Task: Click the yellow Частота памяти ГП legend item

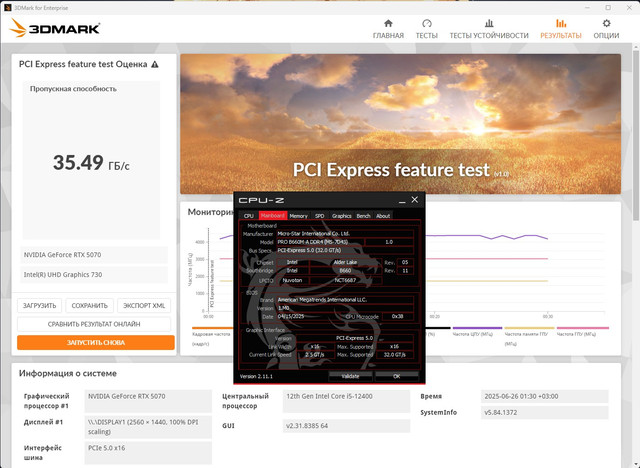Action: 529,336
